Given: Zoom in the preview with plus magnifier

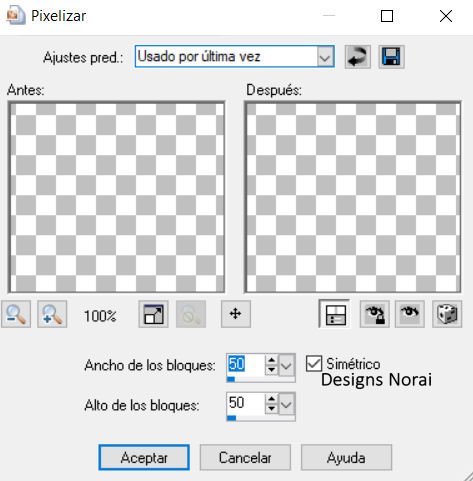Looking at the screenshot, I should pos(52,314).
